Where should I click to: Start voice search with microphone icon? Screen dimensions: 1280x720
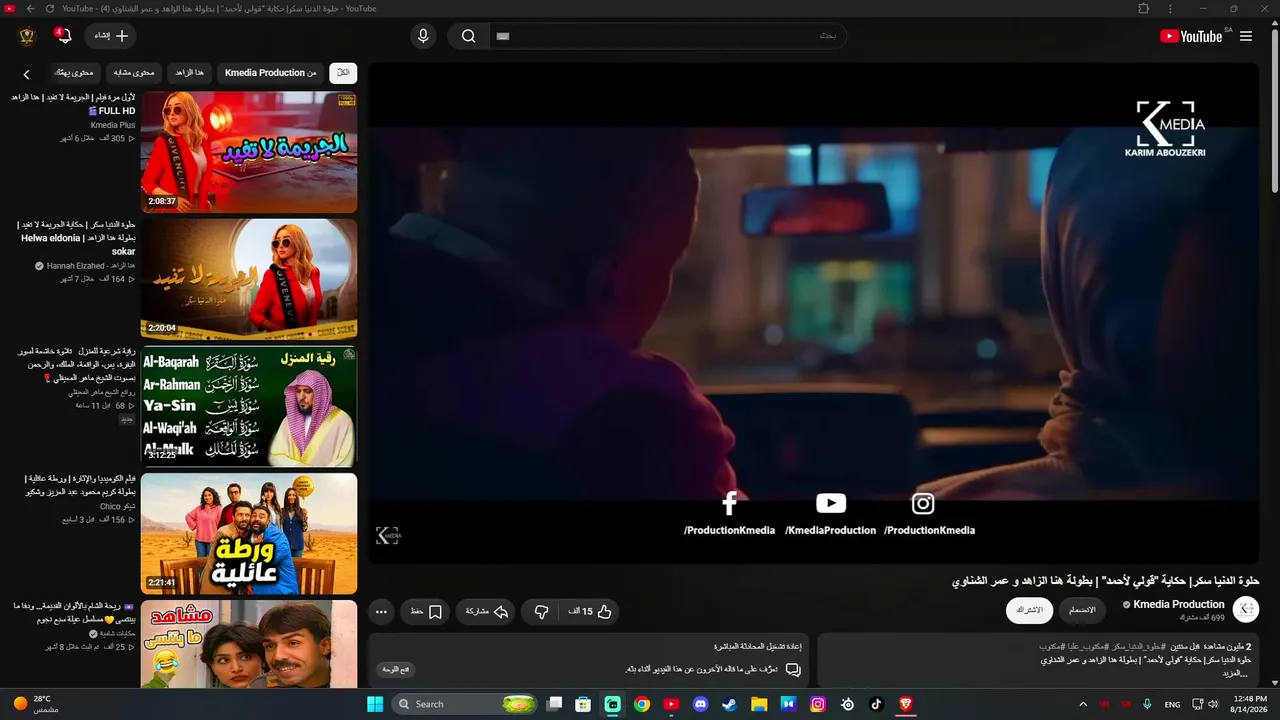[x=423, y=36]
